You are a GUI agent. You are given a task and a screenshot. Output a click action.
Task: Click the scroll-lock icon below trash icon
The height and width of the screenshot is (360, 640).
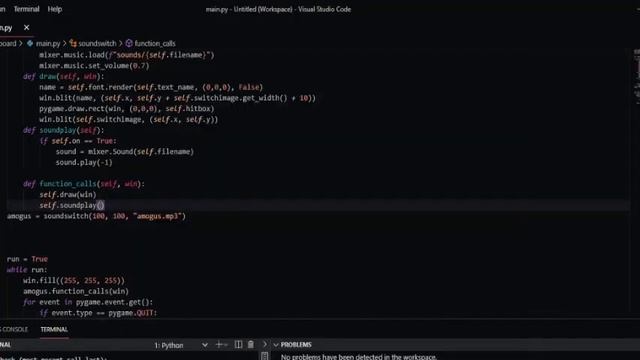264,356
